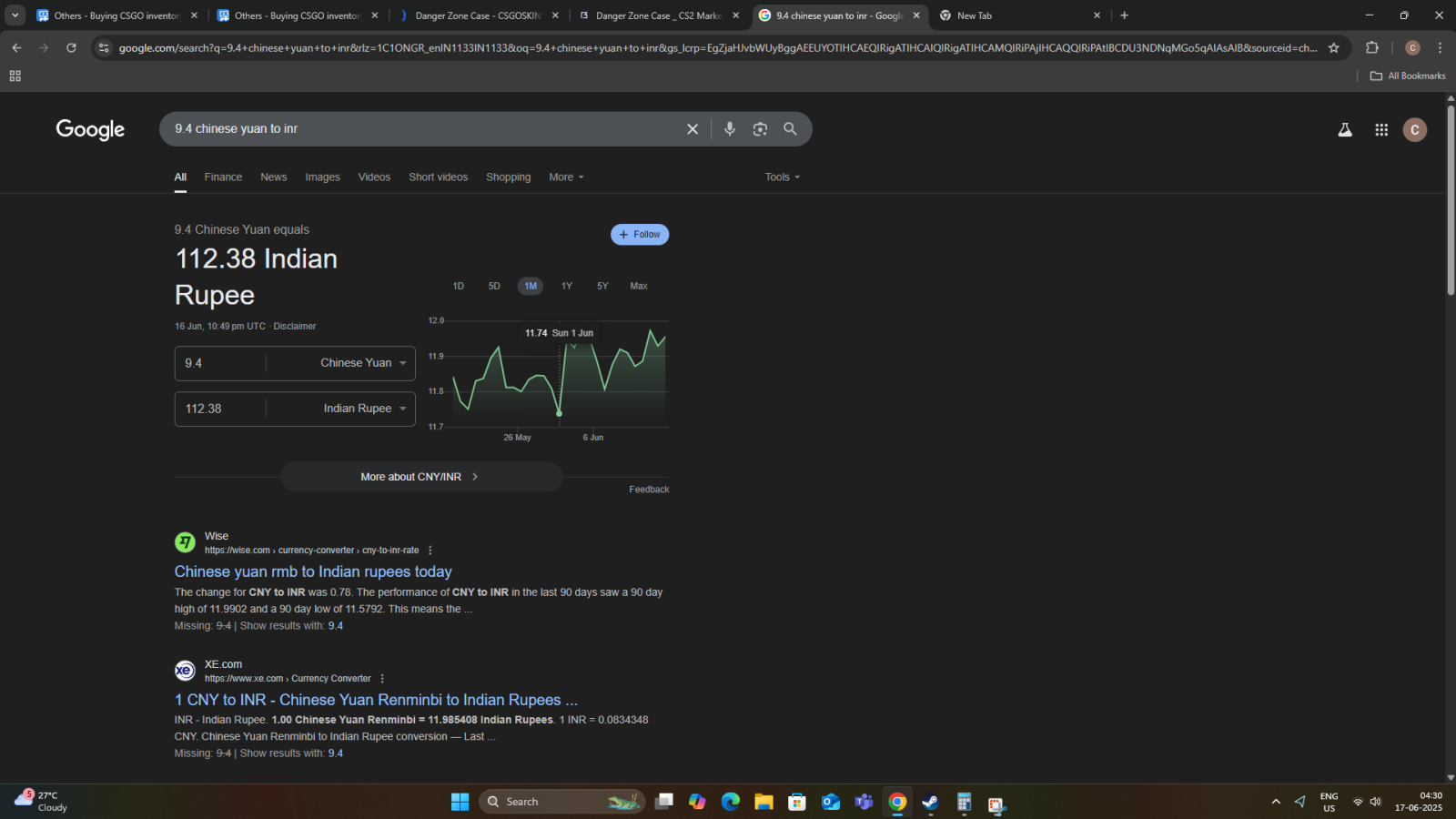Viewport: 1456px width, 819px height.
Task: Open the Google apps grid
Action: [1381, 130]
